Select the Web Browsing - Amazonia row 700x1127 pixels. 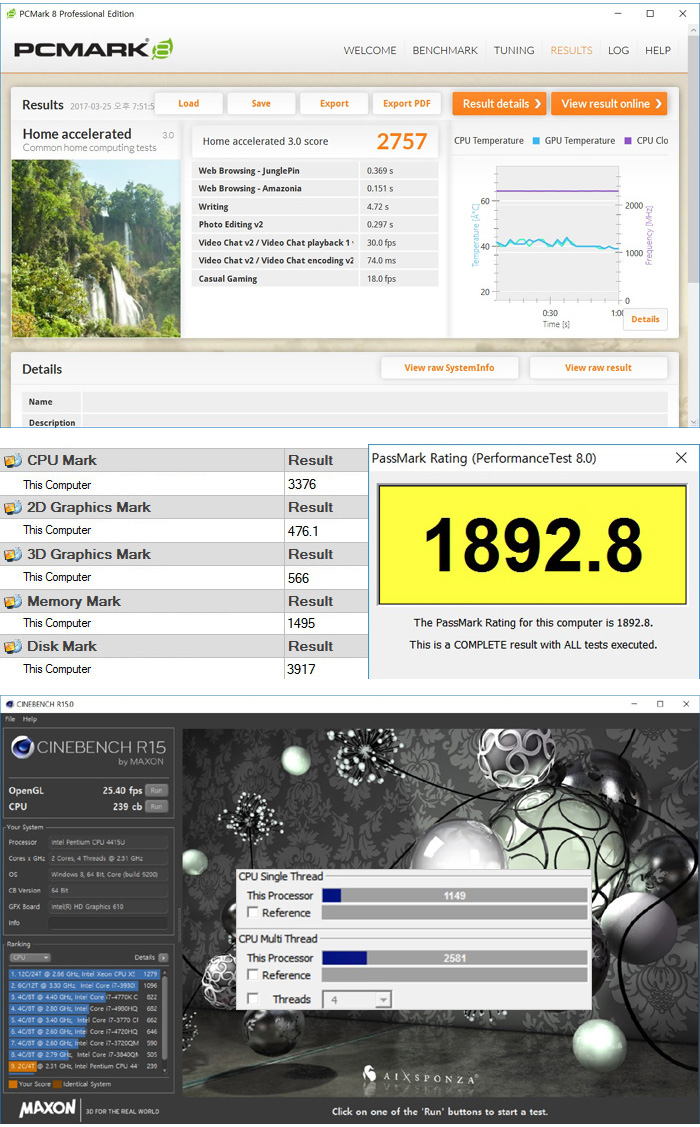[x=315, y=188]
